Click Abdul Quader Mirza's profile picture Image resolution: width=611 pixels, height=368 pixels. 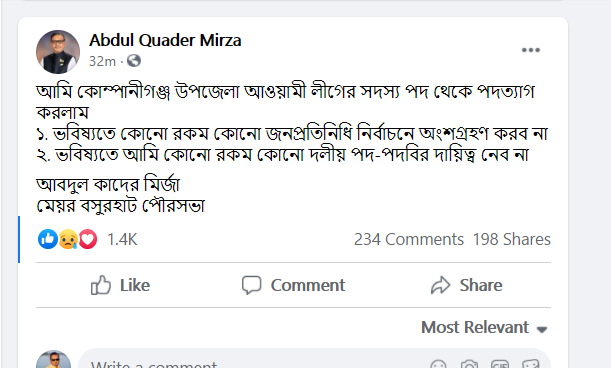coord(58,52)
